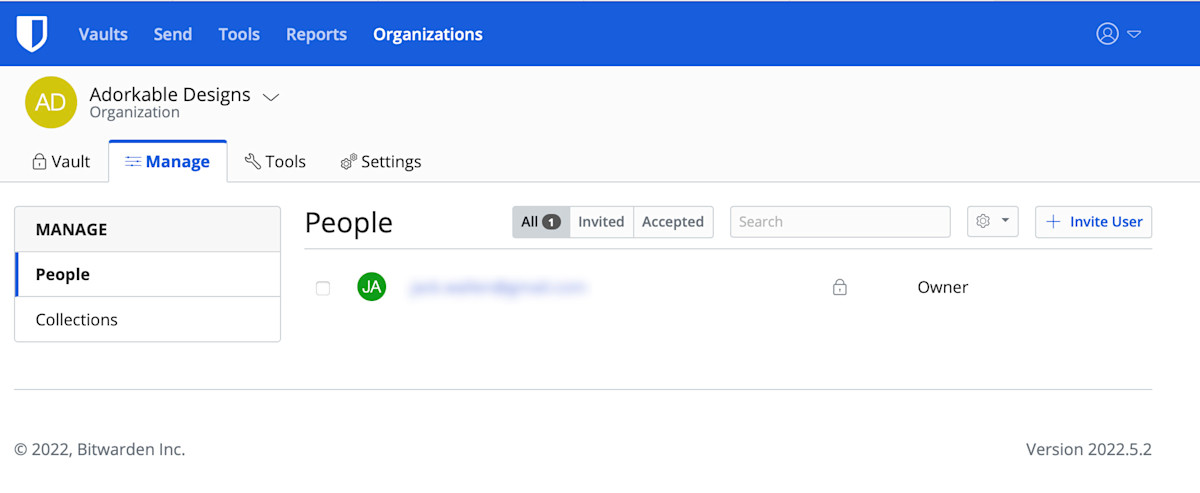
Task: Expand the account menu arrow
Action: (x=1134, y=34)
